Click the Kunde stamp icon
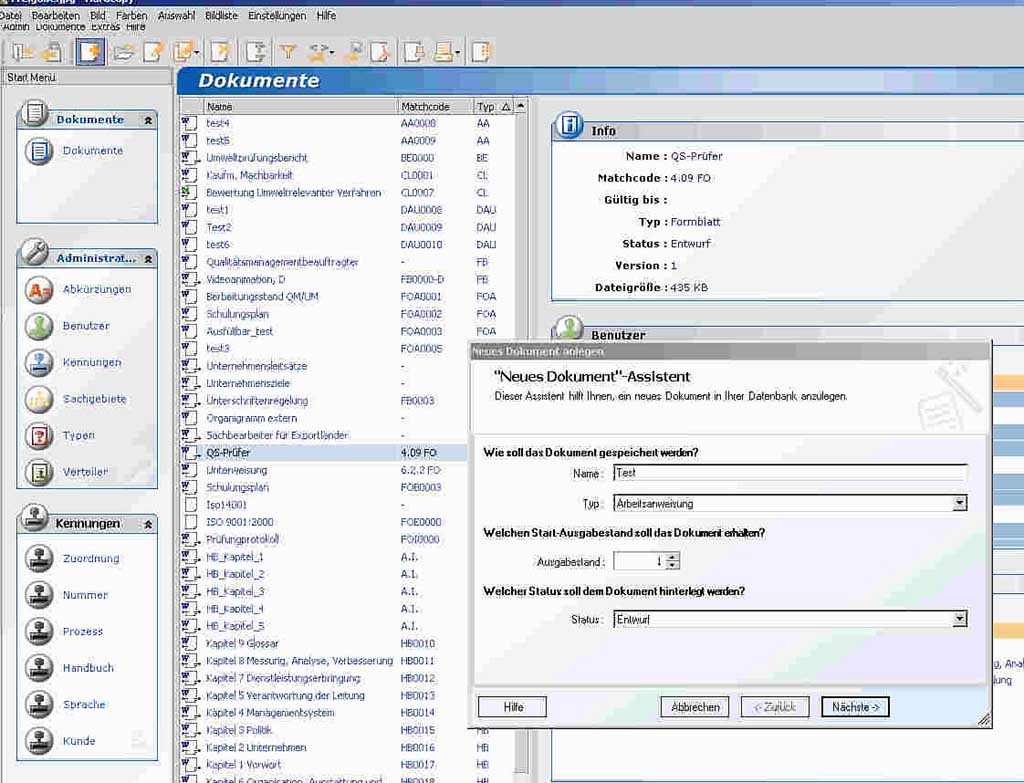Screen dimensions: 1024x783 [x=39, y=741]
